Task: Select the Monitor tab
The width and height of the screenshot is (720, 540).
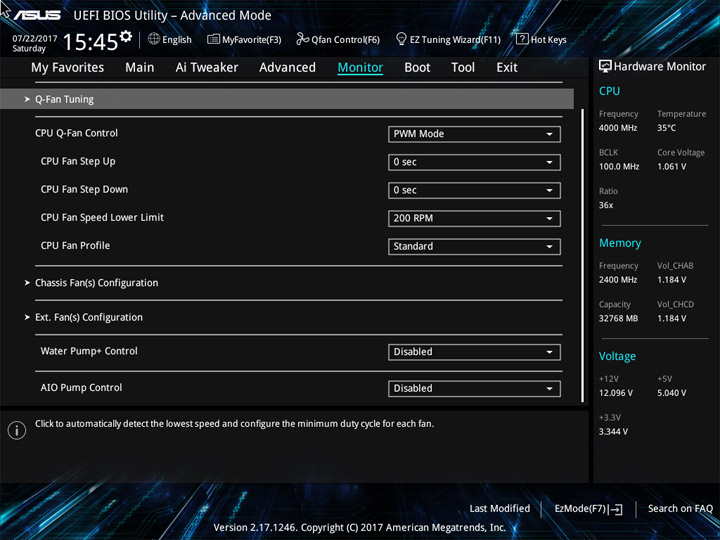Action: coord(360,68)
